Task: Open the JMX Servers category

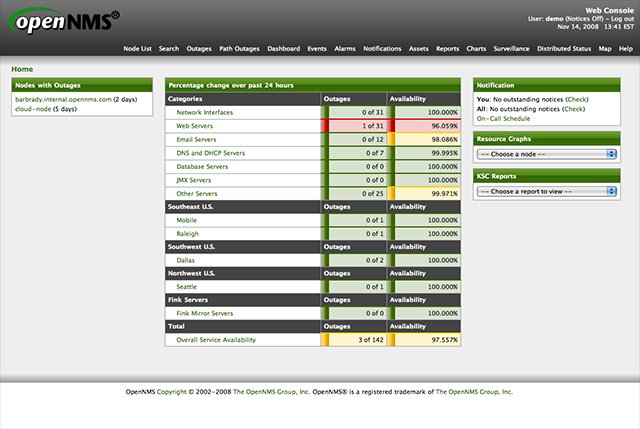Action: [x=193, y=180]
